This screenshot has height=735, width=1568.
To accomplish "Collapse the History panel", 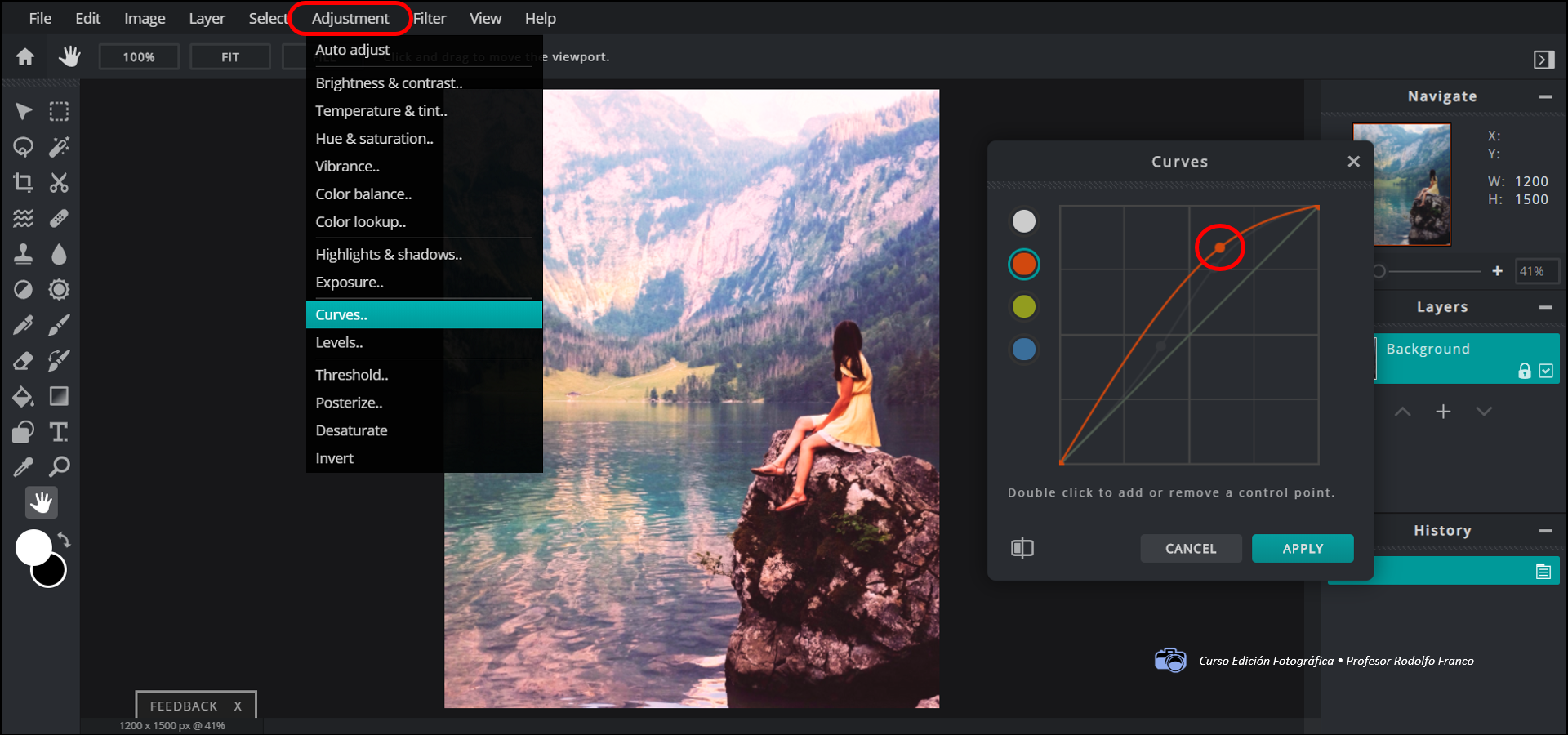I will 1545,531.
